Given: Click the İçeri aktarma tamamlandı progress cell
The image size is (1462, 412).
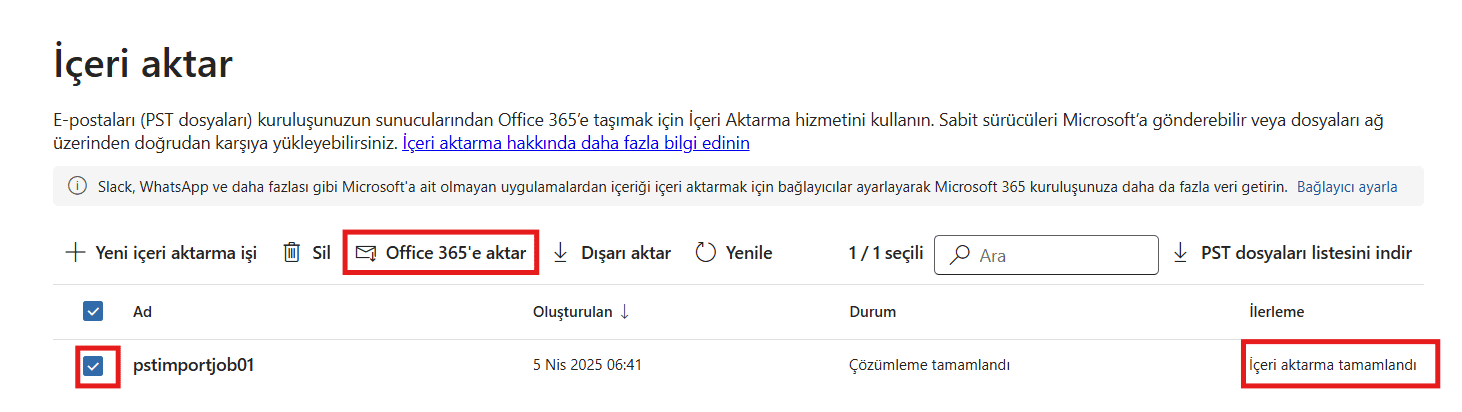Looking at the screenshot, I should coord(1333,365).
